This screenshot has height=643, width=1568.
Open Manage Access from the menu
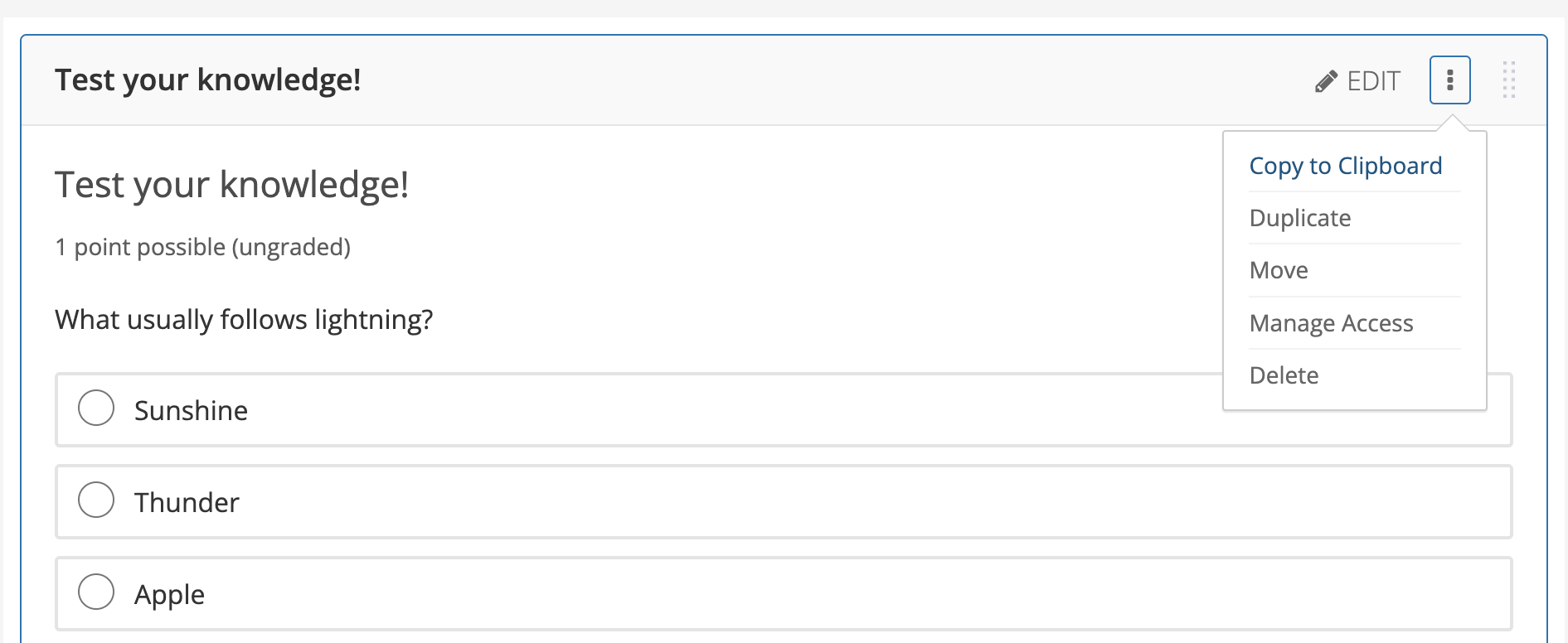(1330, 323)
